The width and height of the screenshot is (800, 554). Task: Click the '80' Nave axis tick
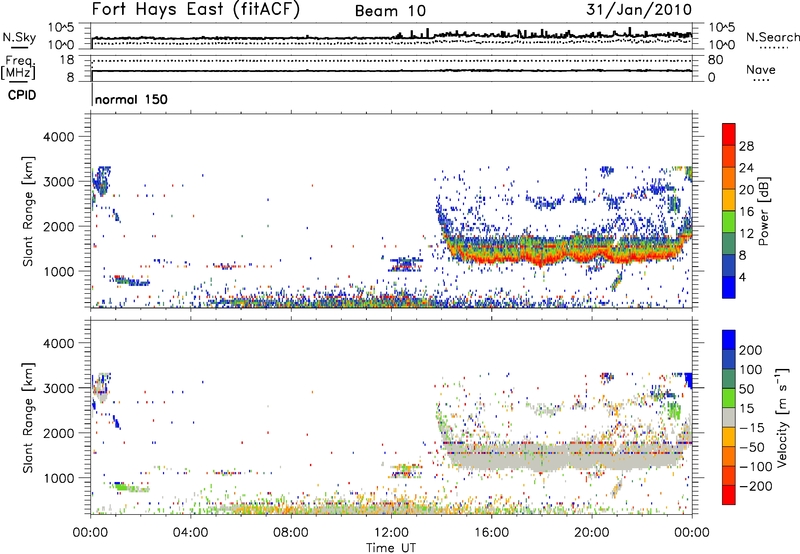click(x=715, y=60)
